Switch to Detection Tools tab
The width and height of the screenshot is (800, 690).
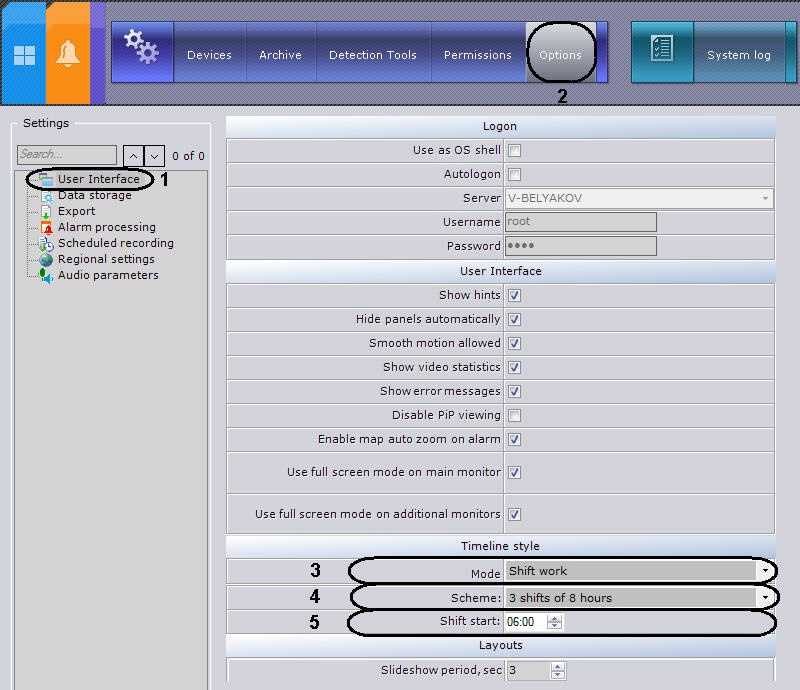pos(373,55)
